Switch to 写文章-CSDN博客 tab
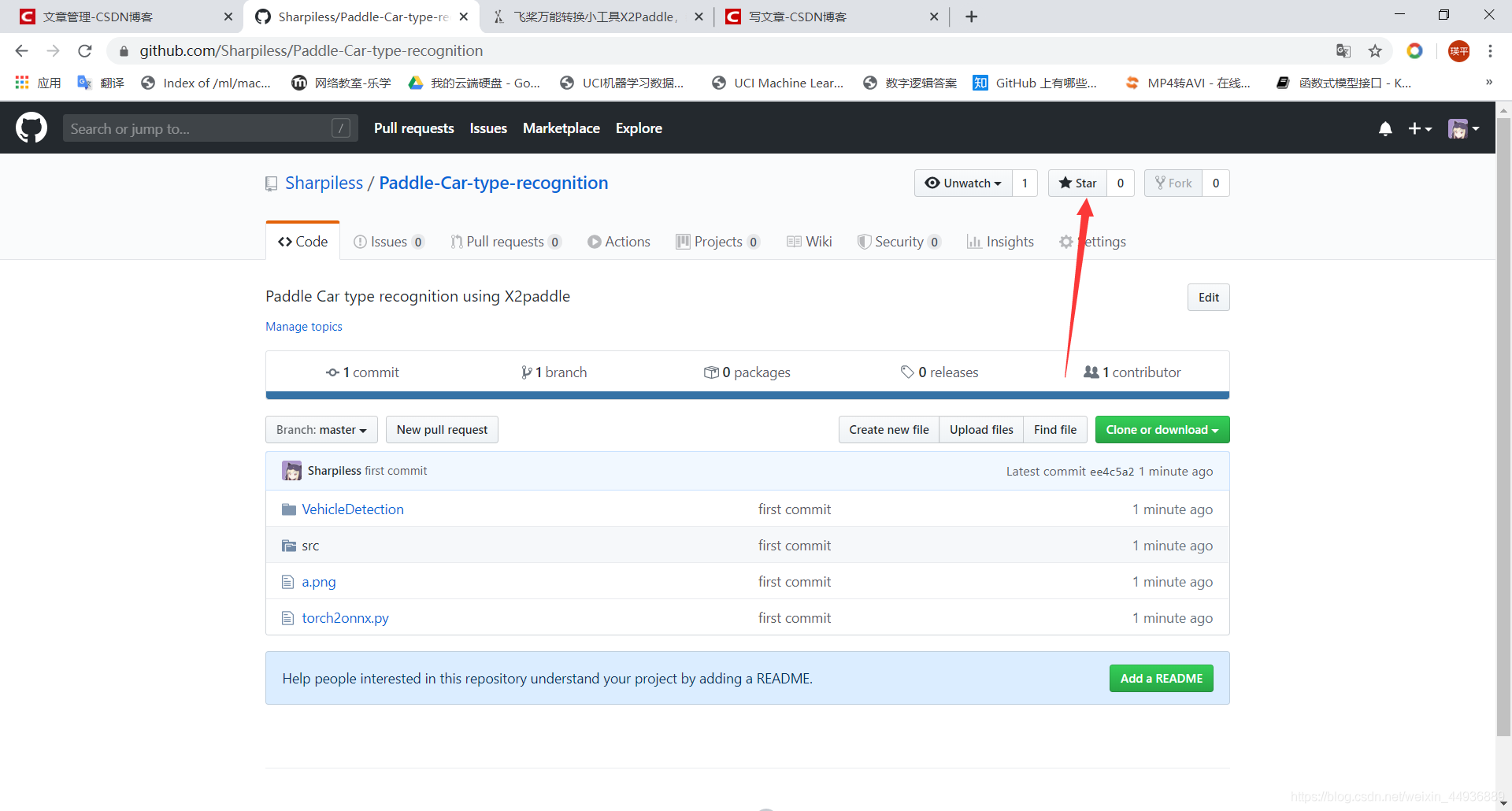 pyautogui.click(x=832, y=17)
